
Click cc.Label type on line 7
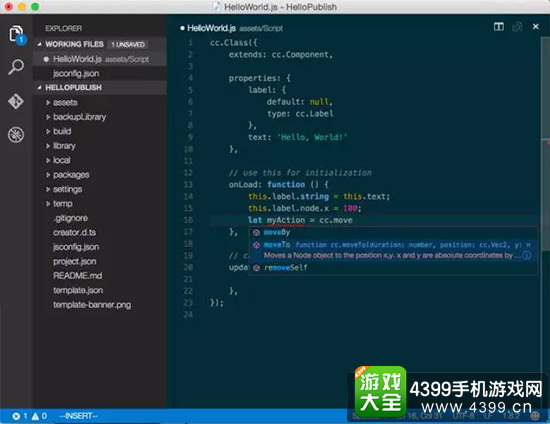point(314,114)
